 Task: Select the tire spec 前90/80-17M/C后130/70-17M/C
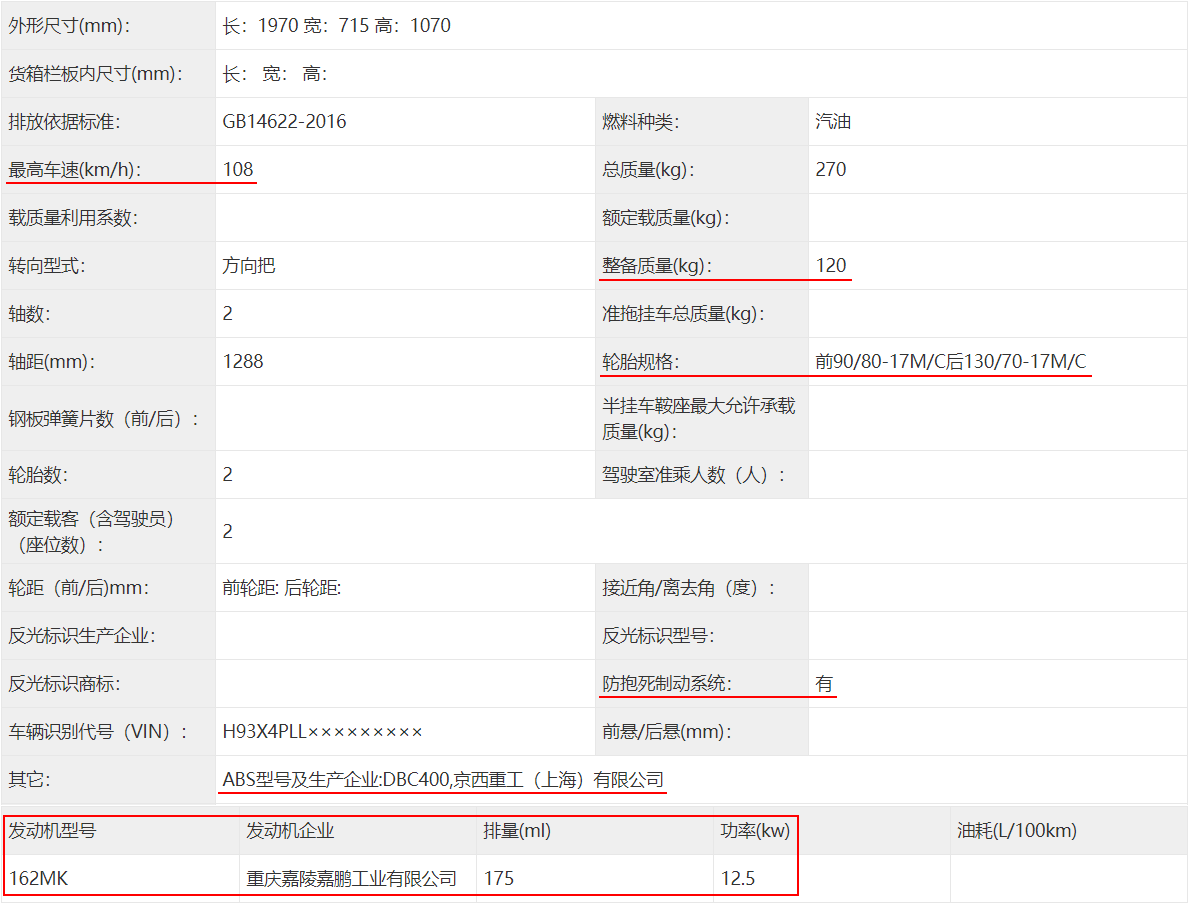click(x=951, y=361)
